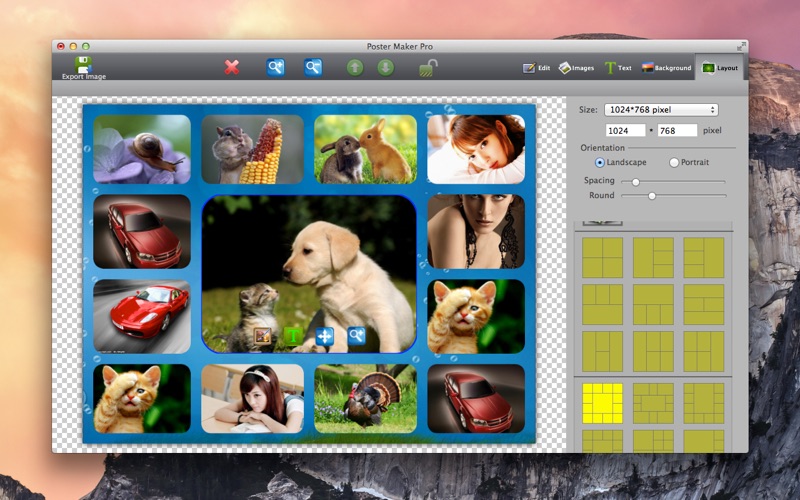The image size is (800, 500).
Task: Click the edit picture icon on puppy photo
Action: [263, 337]
